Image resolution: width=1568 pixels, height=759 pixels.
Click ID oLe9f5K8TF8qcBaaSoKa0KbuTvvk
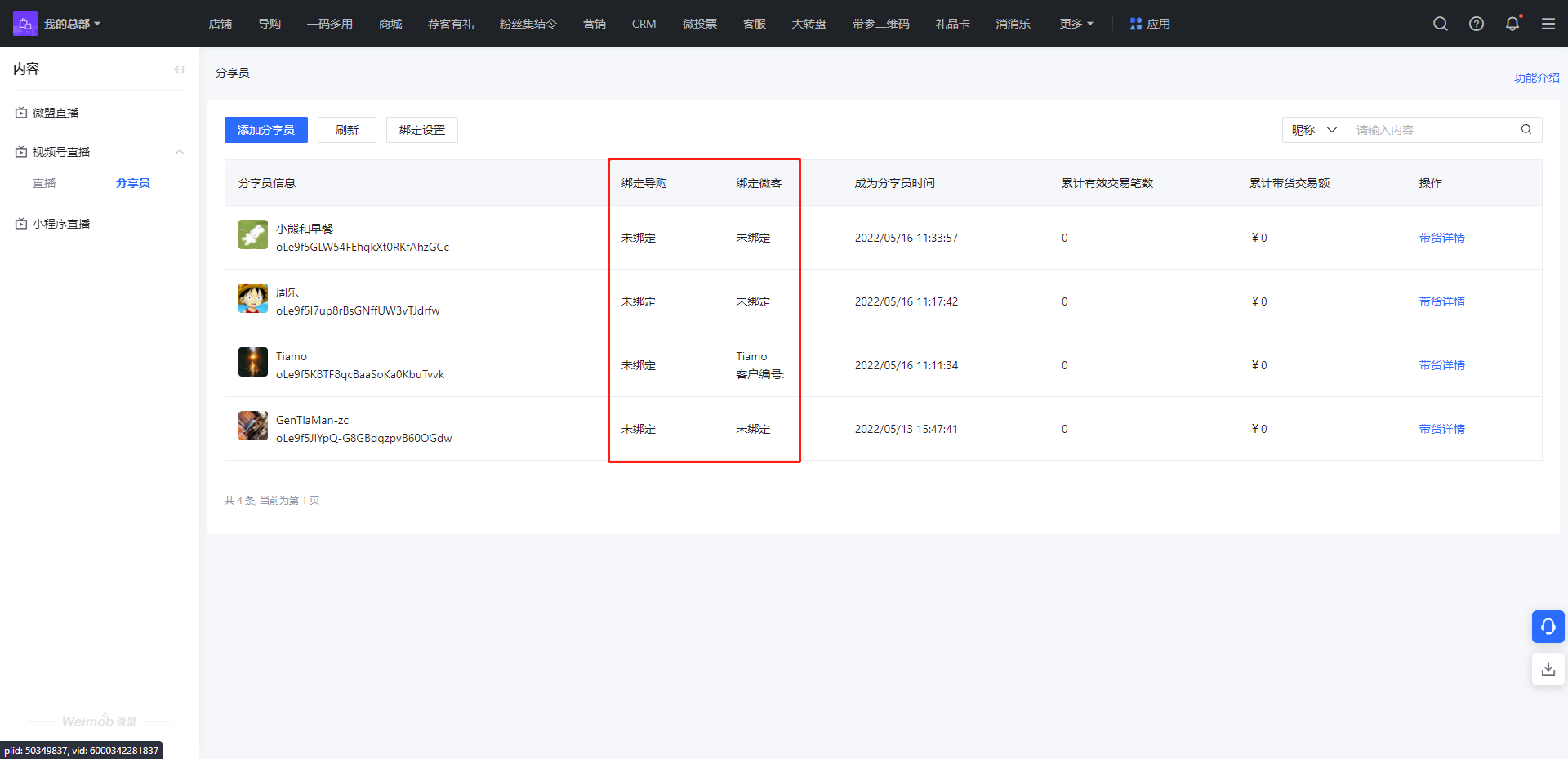click(360, 374)
